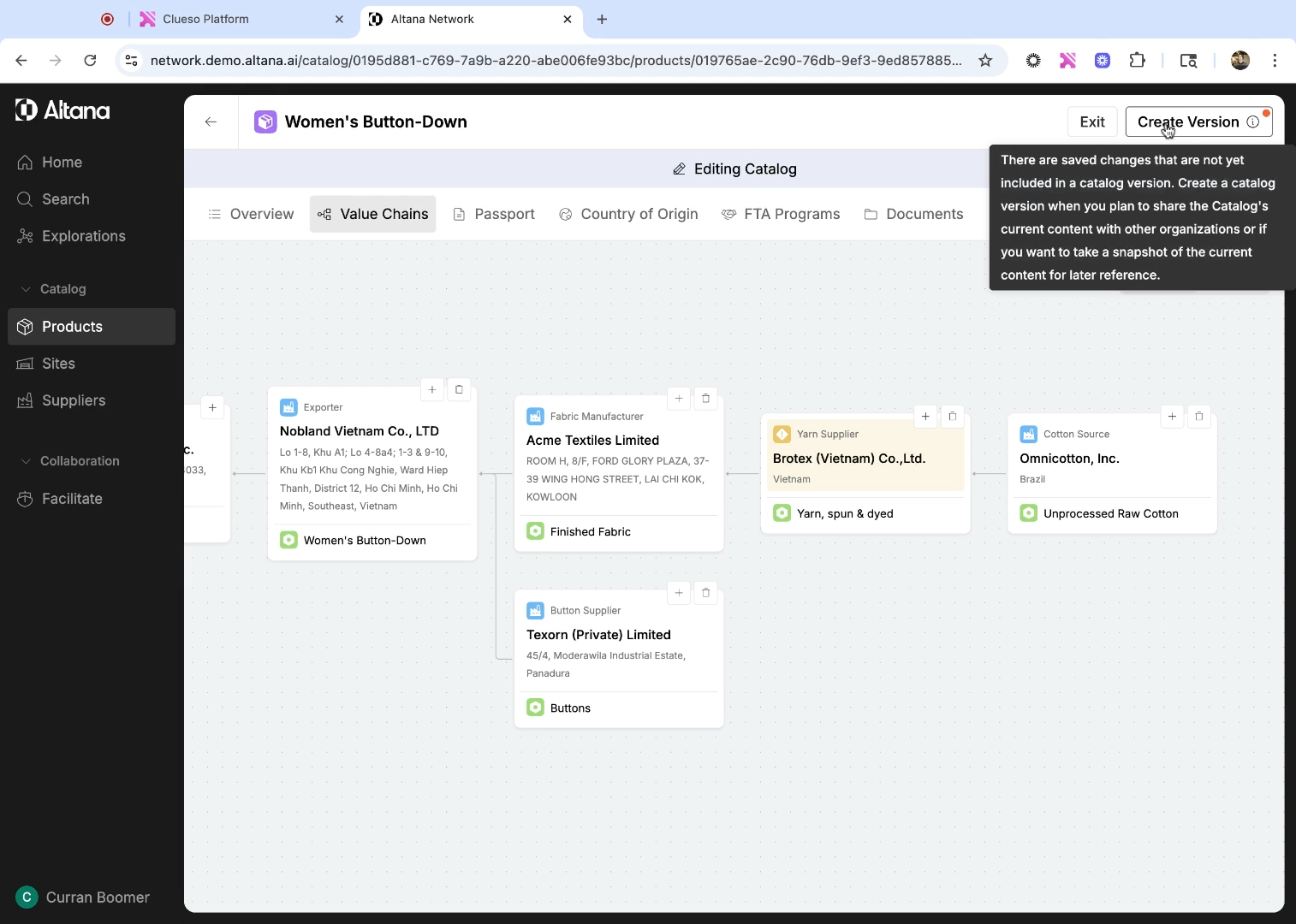Screen dimensions: 1296x924
Task: Delete the Texorn button supplier card
Action: [705, 593]
